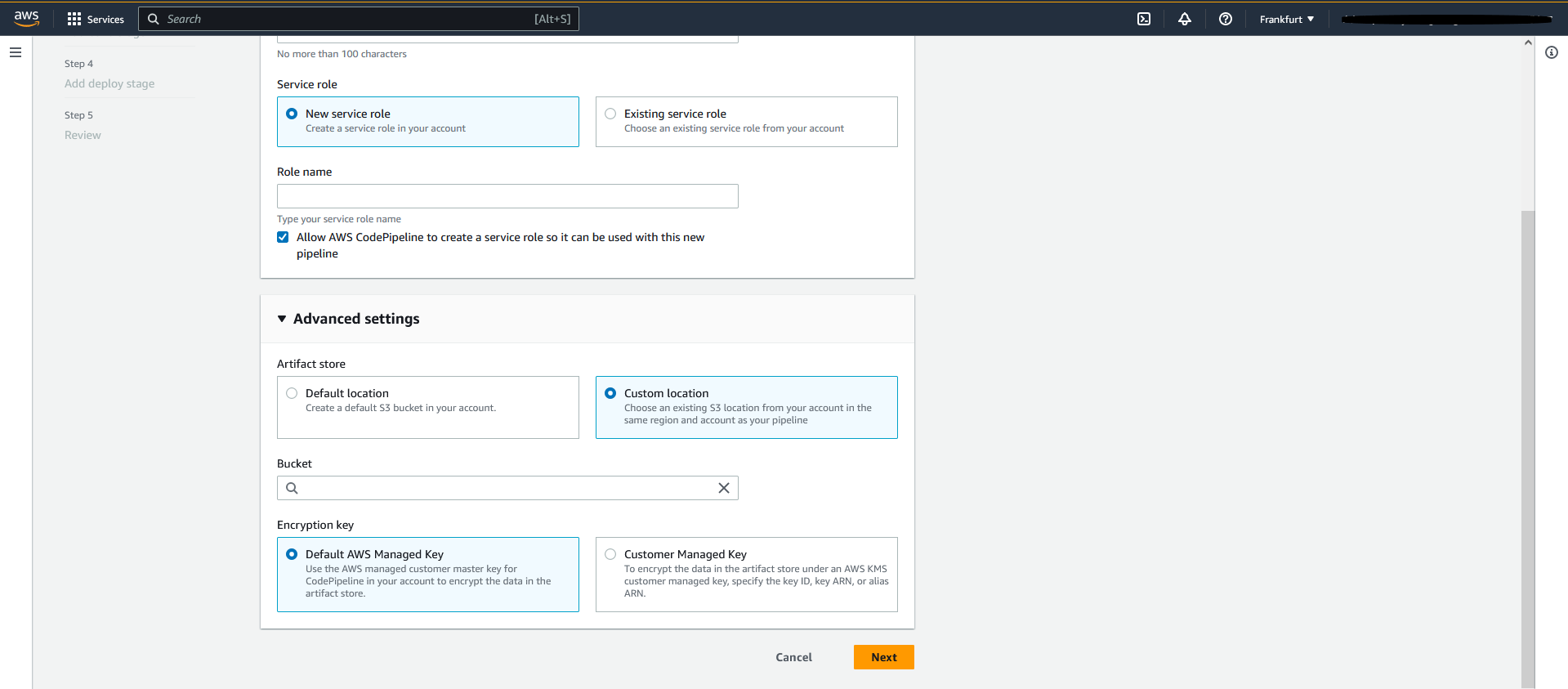Click the 'Encryption key' label
This screenshot has width=1568, height=689.
click(315, 525)
